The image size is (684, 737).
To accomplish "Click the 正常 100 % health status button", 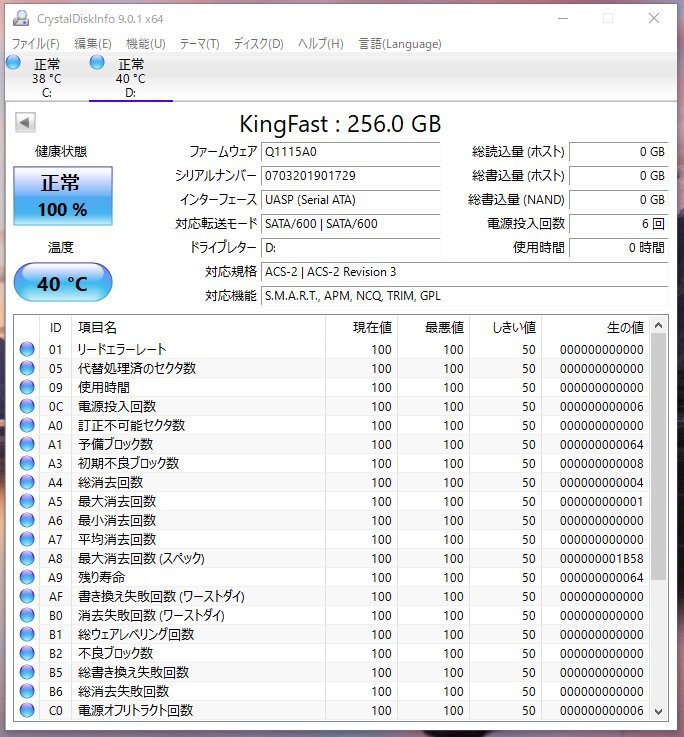I will (x=63, y=196).
